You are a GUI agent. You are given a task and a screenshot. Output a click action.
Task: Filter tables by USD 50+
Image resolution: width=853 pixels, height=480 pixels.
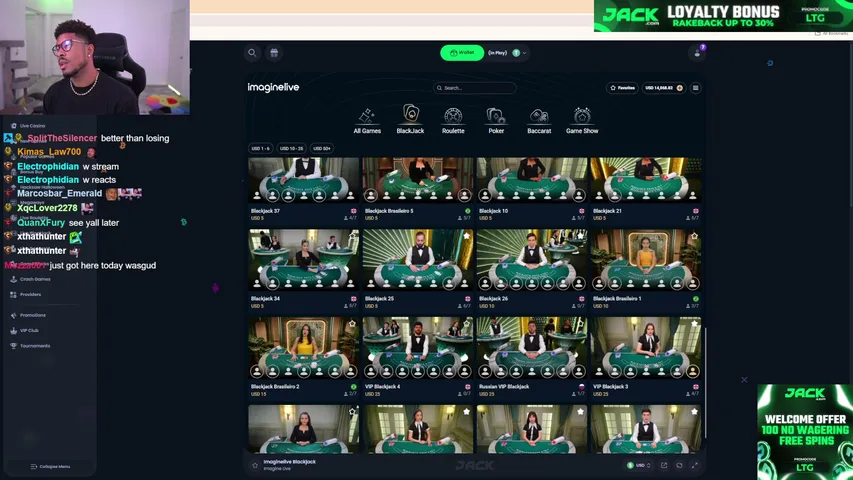click(x=322, y=148)
